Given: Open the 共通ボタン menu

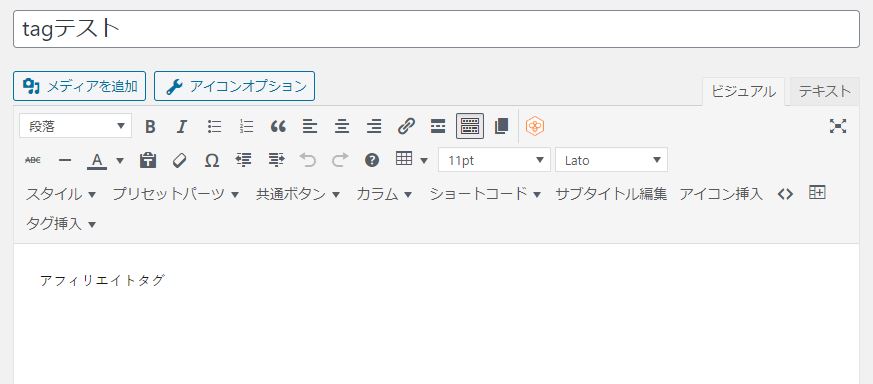Looking at the screenshot, I should pyautogui.click(x=297, y=194).
